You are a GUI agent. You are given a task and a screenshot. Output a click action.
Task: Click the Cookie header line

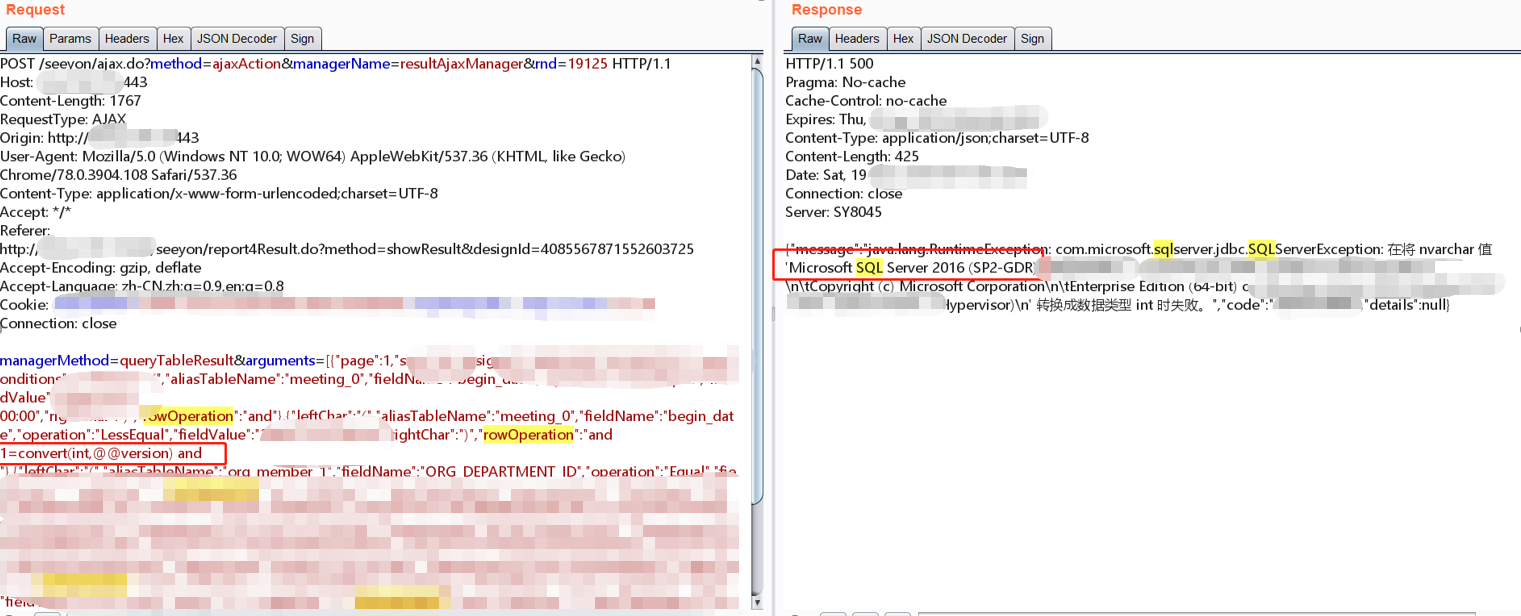point(327,305)
